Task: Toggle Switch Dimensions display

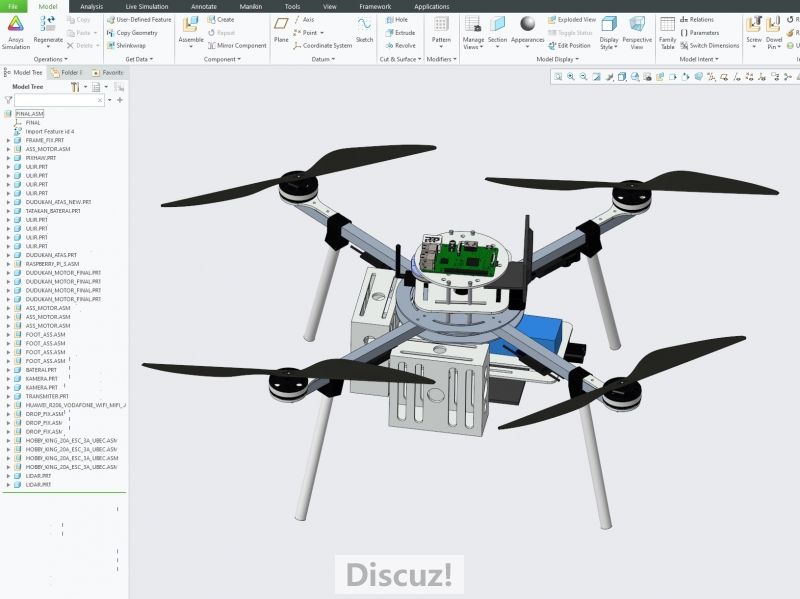Action: 709,45
